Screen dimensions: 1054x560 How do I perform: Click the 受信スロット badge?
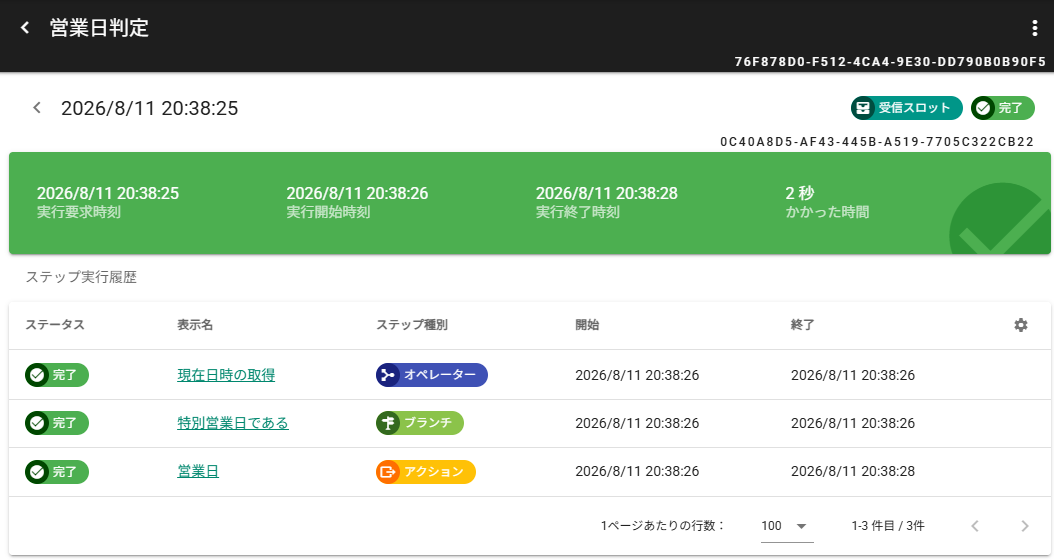click(x=906, y=108)
